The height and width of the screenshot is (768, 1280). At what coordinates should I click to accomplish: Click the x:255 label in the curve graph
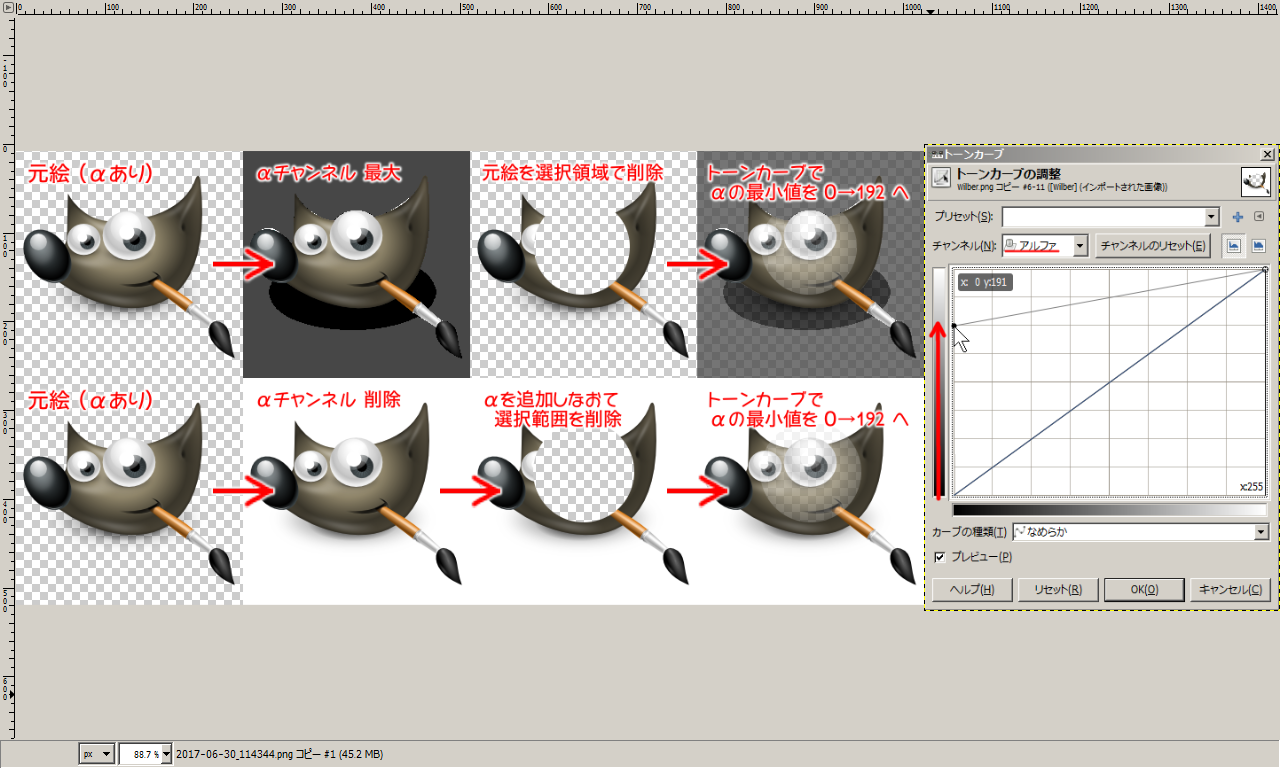[1252, 486]
